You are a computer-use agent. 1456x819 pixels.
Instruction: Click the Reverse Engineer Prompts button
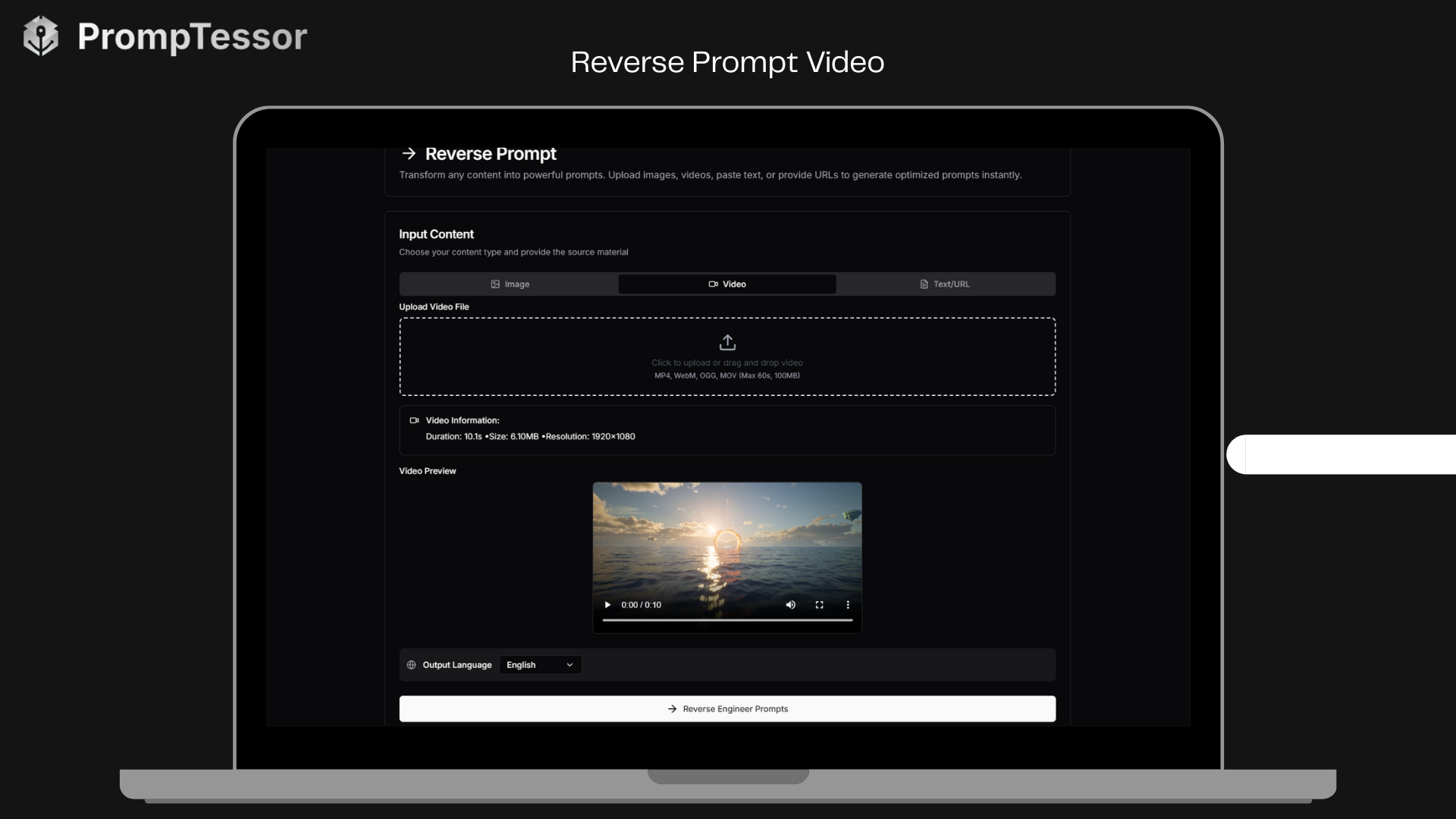pos(726,708)
